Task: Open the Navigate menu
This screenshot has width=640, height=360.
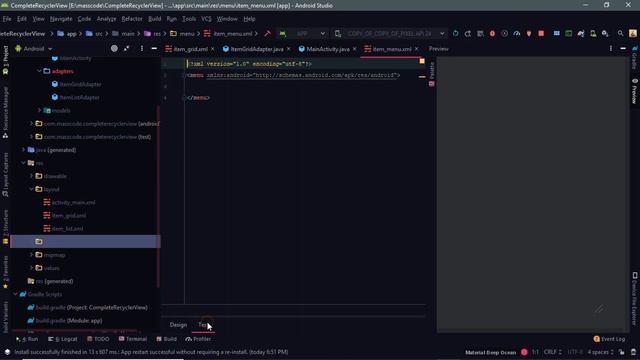Action: [61, 19]
